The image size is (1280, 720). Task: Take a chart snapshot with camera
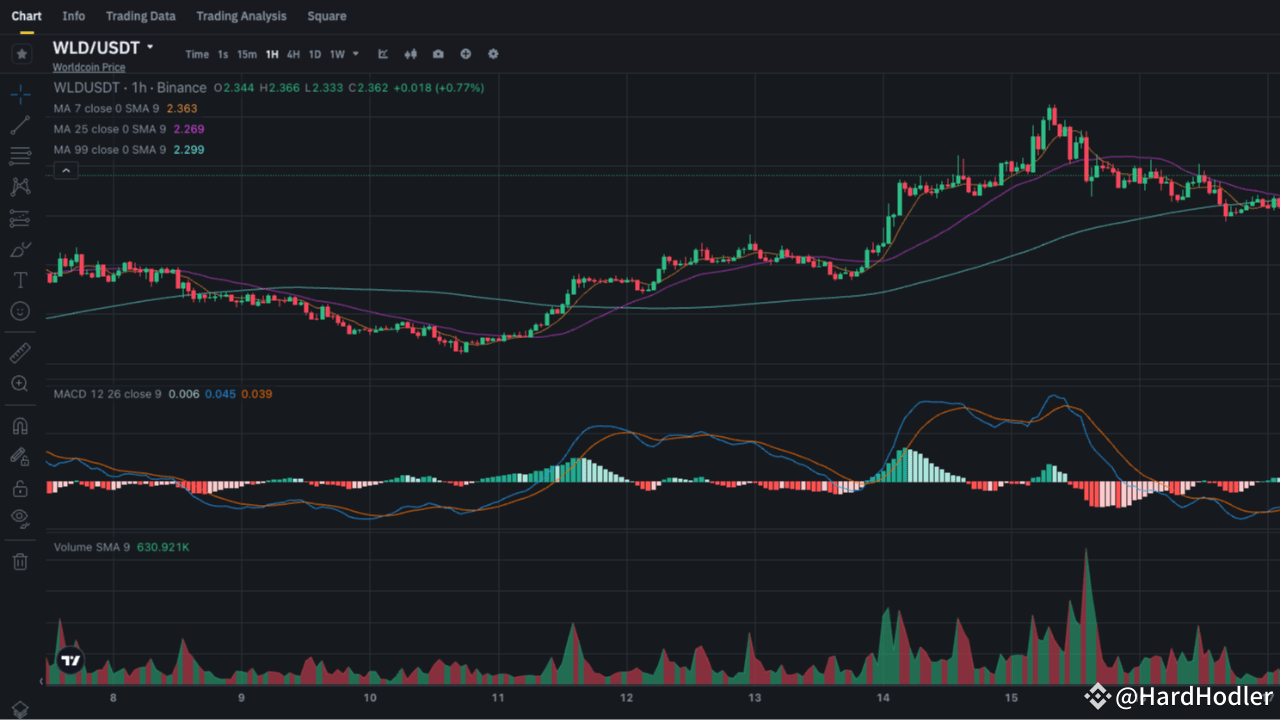pos(438,54)
